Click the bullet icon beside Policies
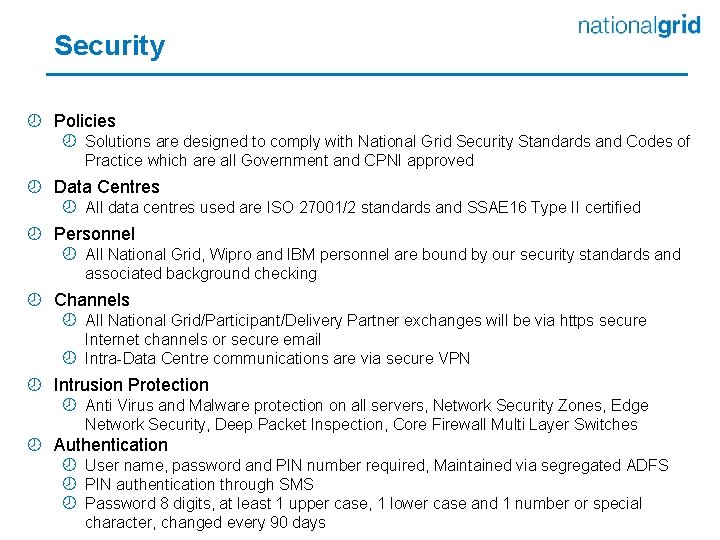720x540 pixels. pos(35,121)
